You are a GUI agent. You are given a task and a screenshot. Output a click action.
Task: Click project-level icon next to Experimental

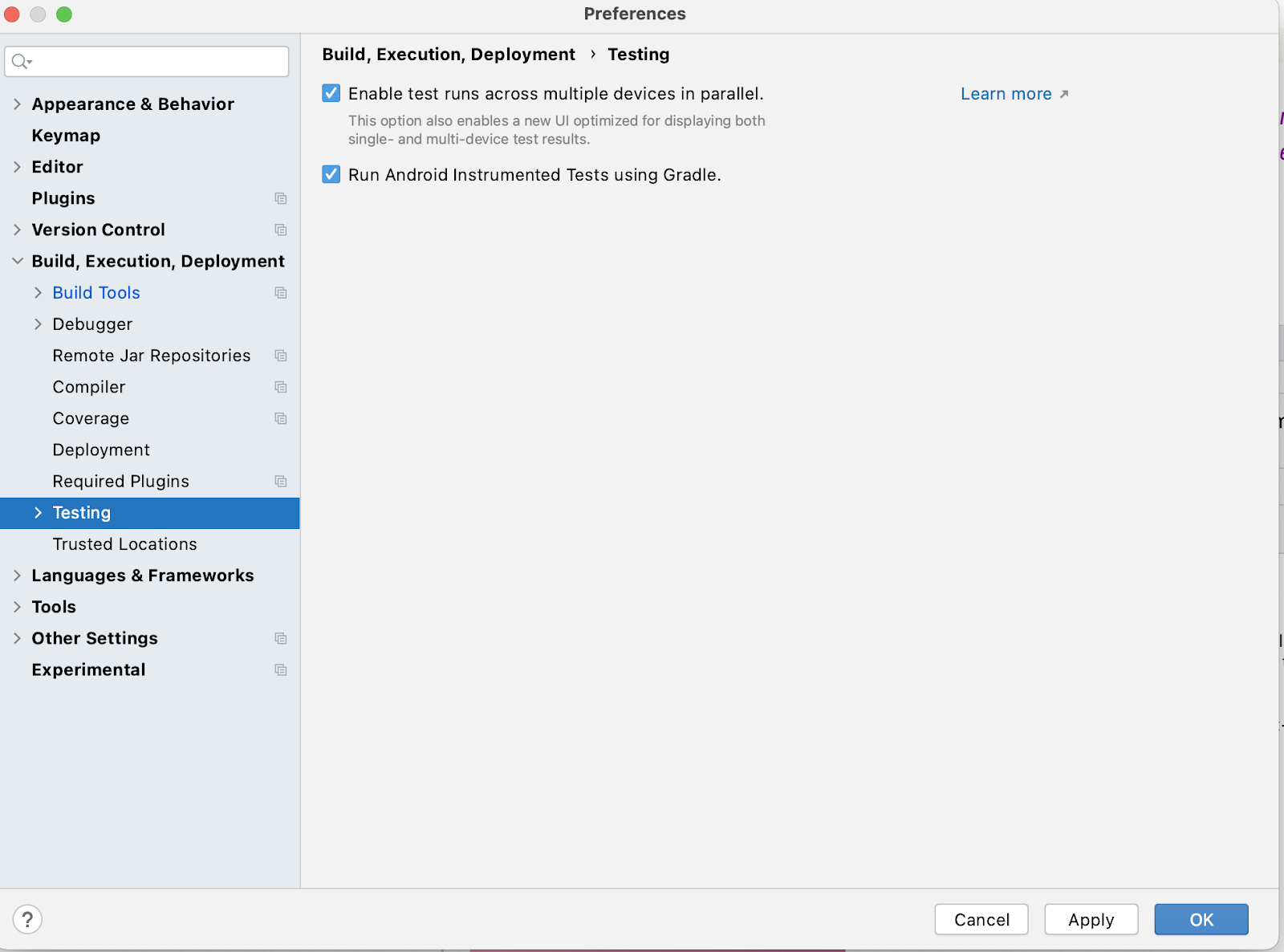(281, 669)
